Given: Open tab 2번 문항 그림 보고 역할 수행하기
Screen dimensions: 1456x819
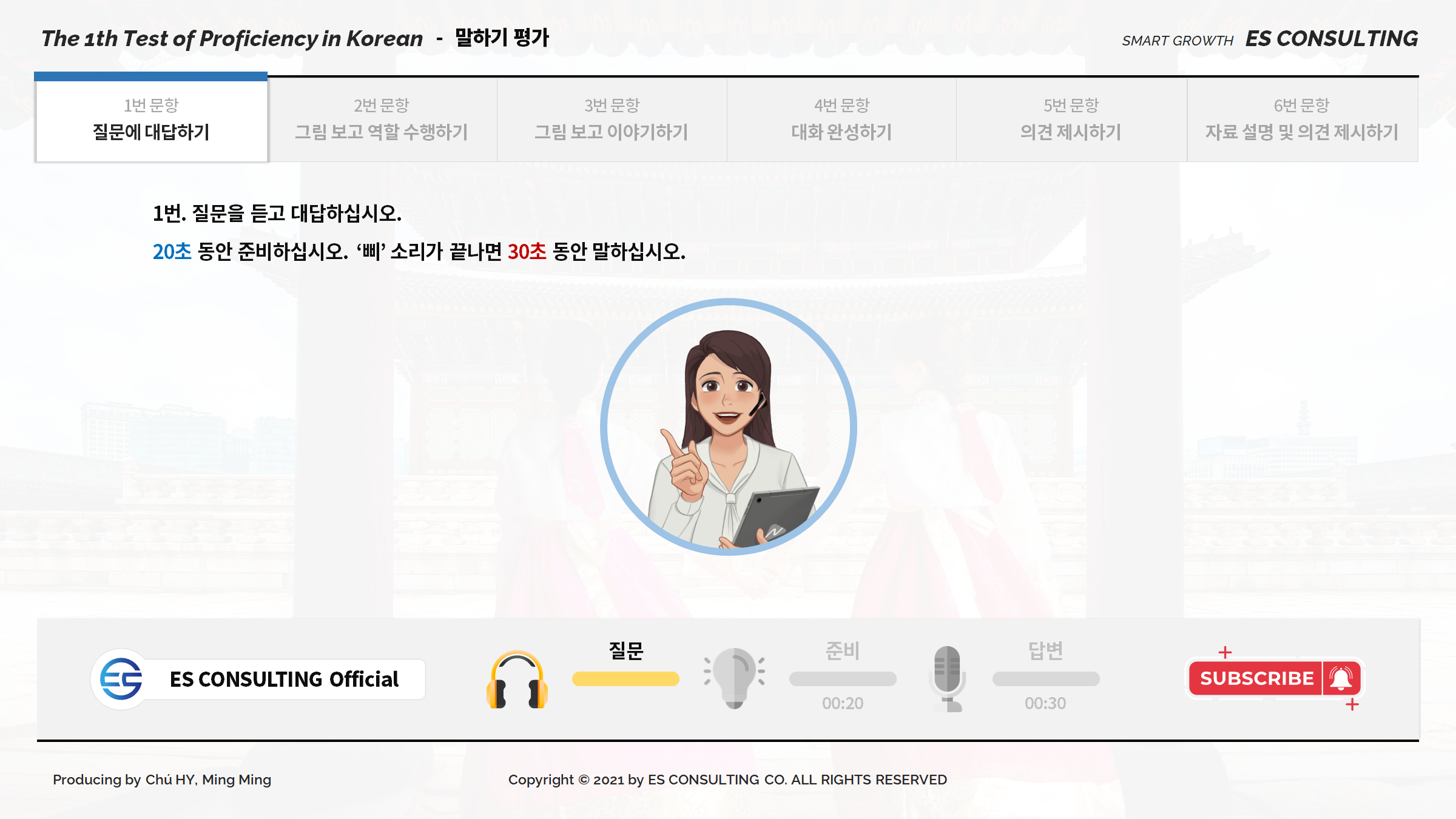Looking at the screenshot, I should tap(382, 120).
